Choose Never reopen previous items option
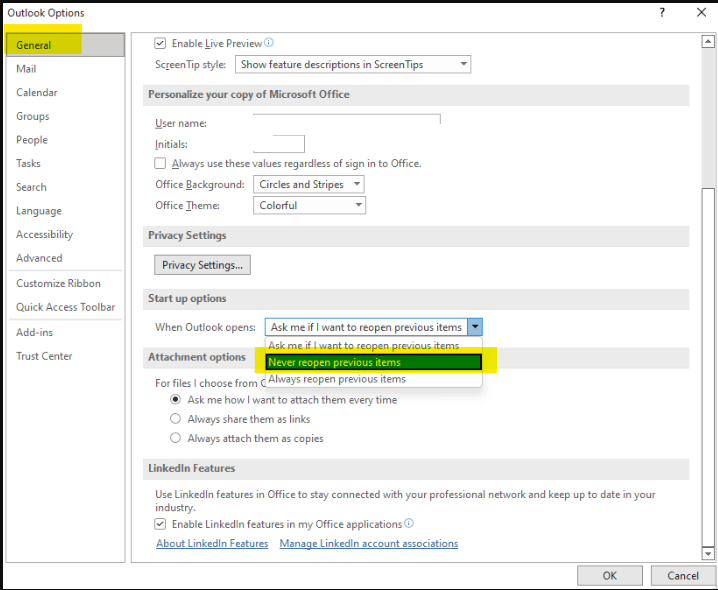 [373, 362]
